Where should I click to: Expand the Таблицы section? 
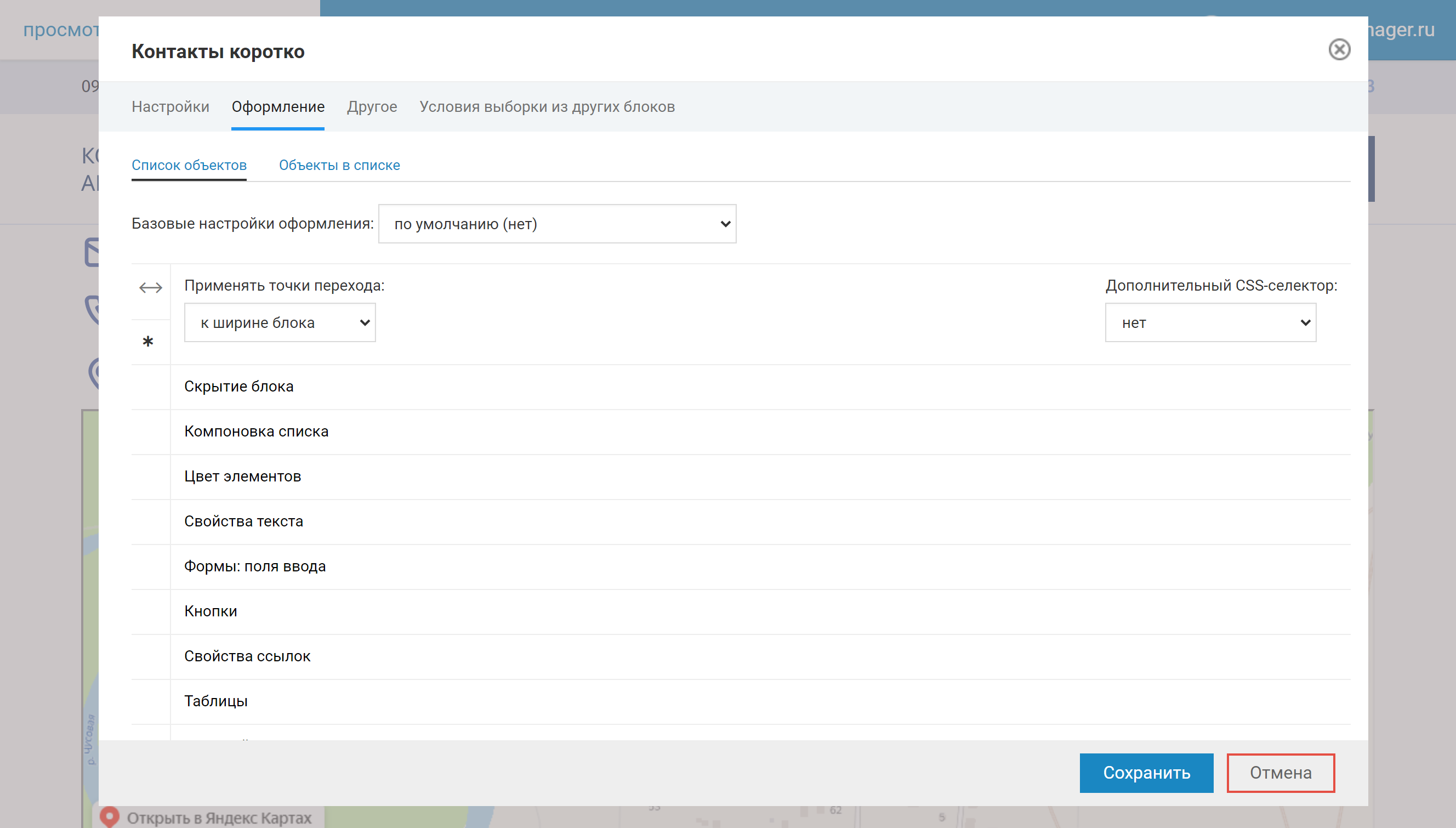coord(216,701)
